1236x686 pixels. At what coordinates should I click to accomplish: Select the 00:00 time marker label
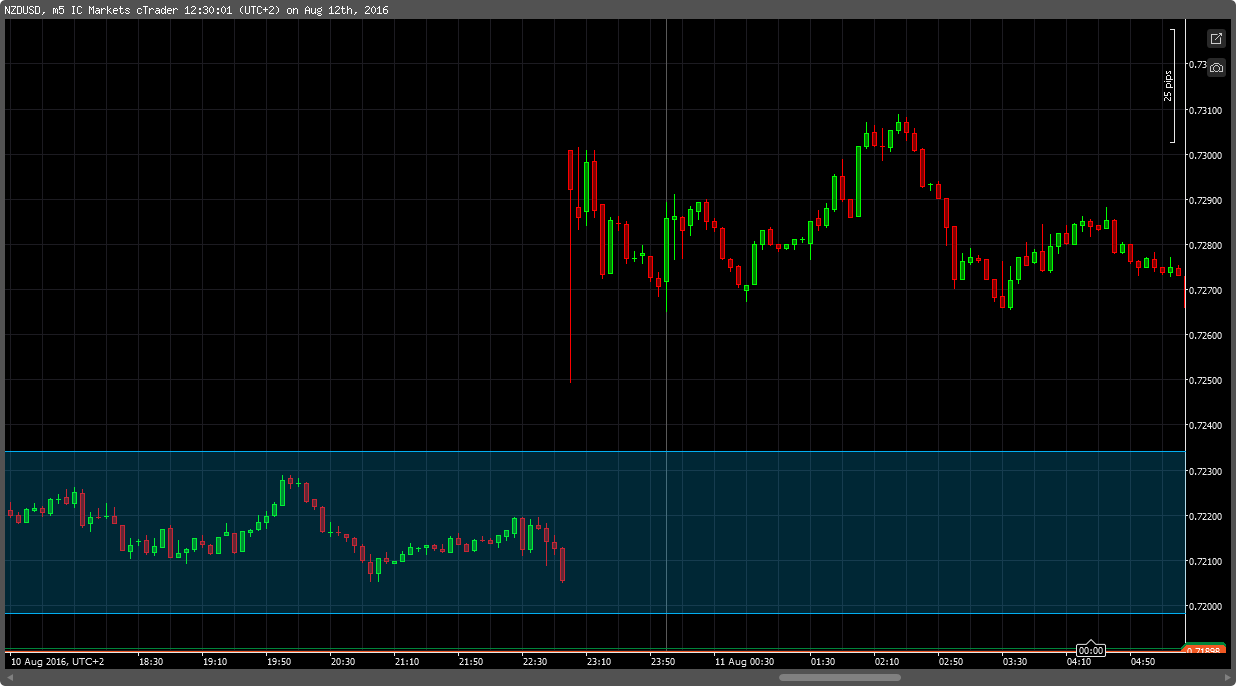point(1090,650)
